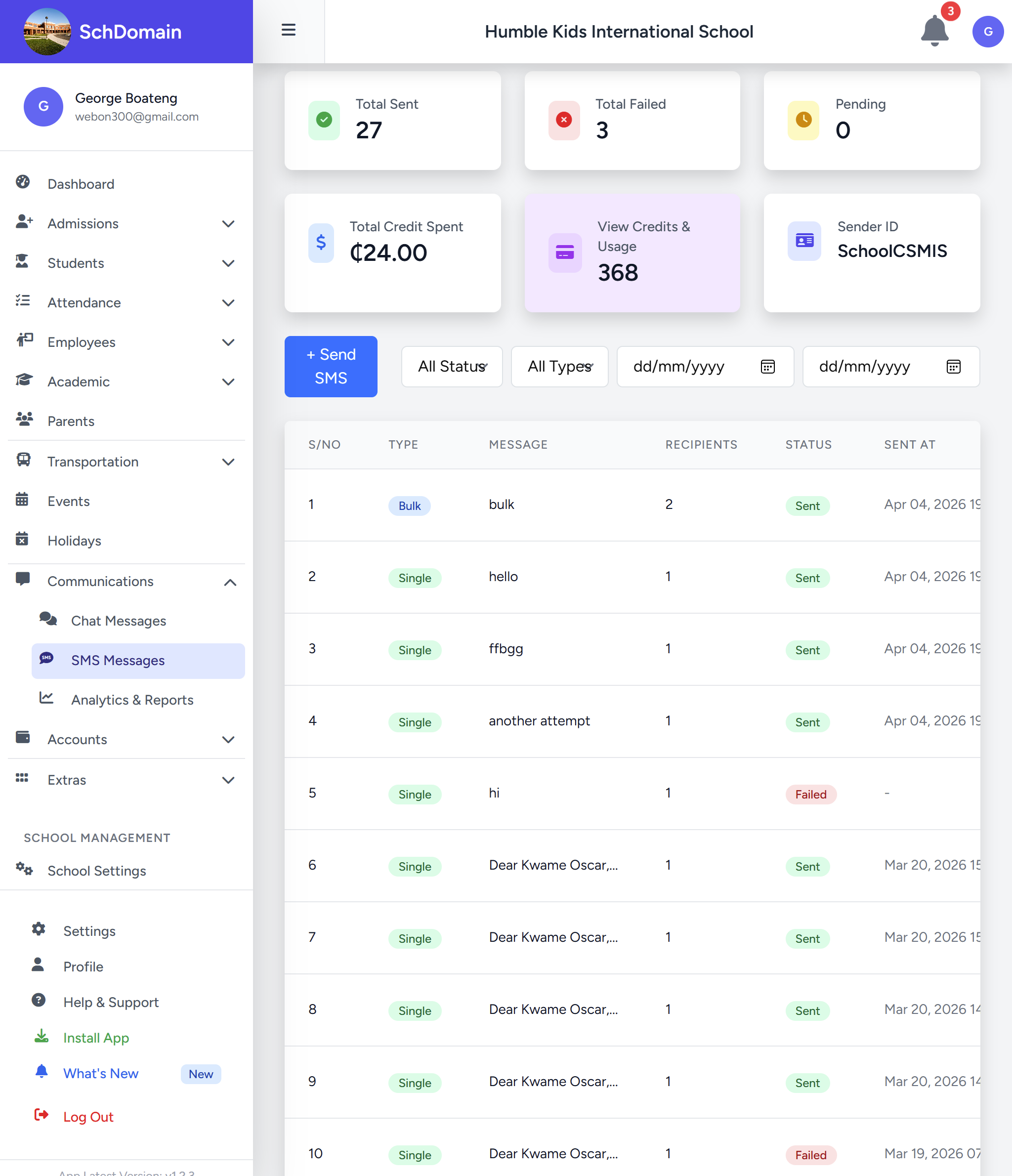Click the Students graduate icon

tap(22, 261)
